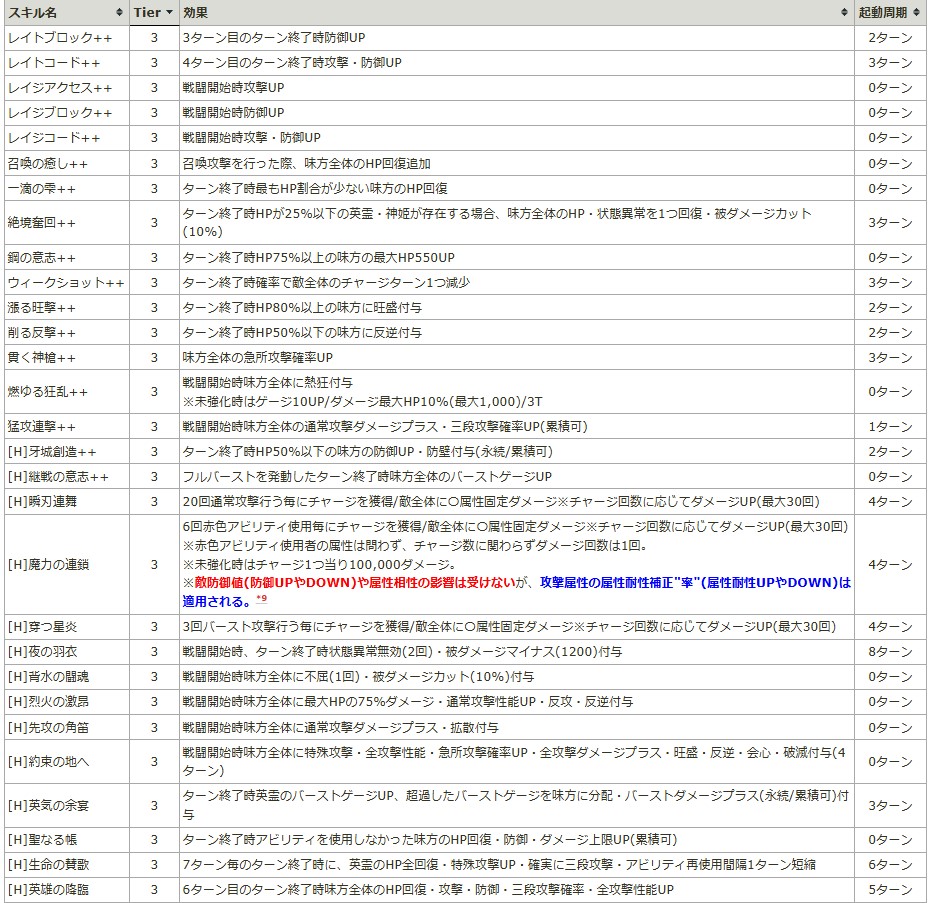Click the sort arrows in 効果 header
Image resolution: width=929 pixels, height=903 pixels.
point(846,12)
